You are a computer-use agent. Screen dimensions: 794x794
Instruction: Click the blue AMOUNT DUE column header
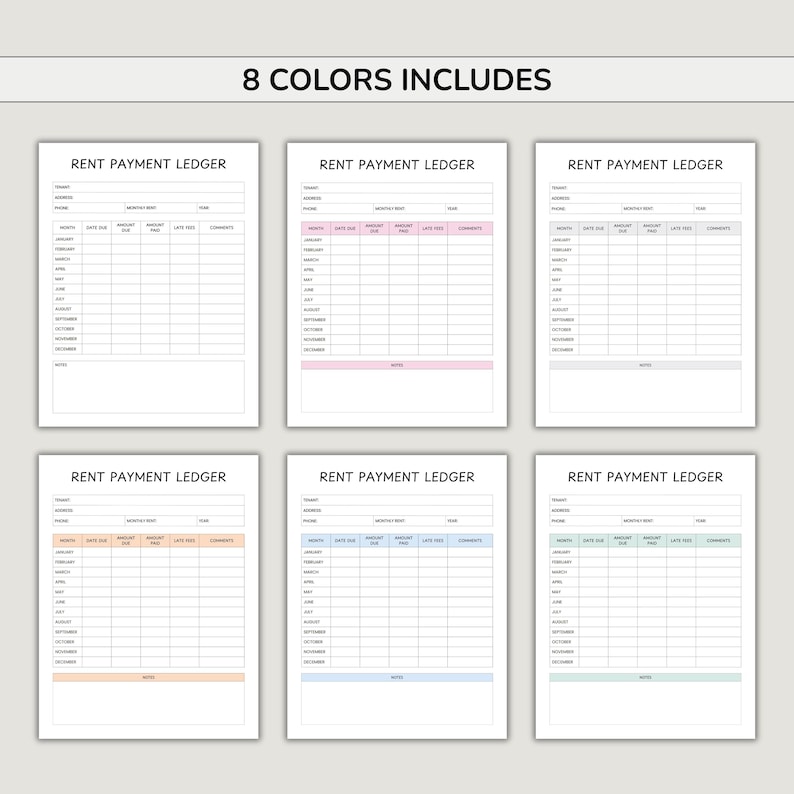(374, 540)
